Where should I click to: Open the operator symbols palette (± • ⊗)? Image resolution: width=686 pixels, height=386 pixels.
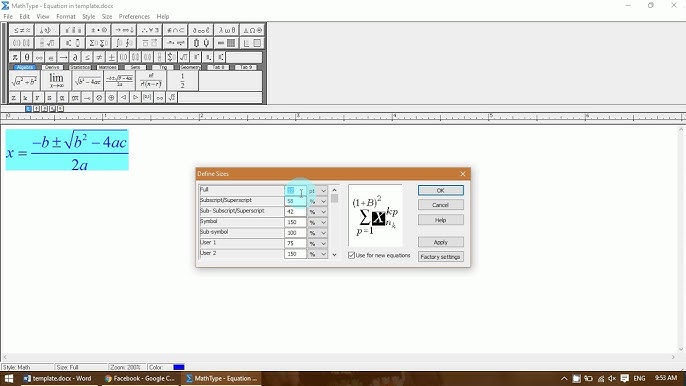pos(98,30)
